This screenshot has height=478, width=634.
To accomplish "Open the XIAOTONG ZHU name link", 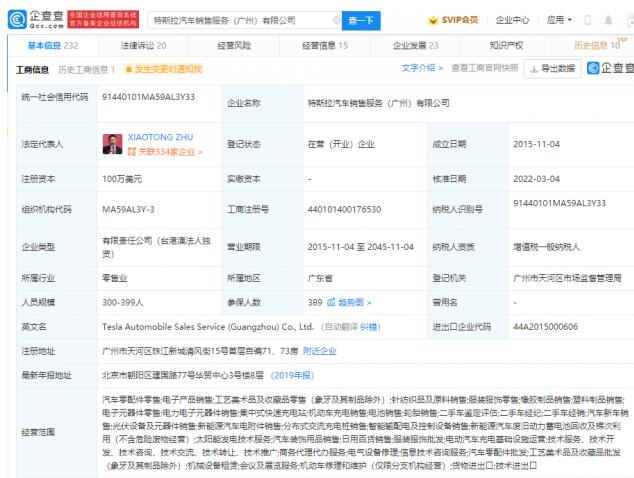I will (x=160, y=137).
